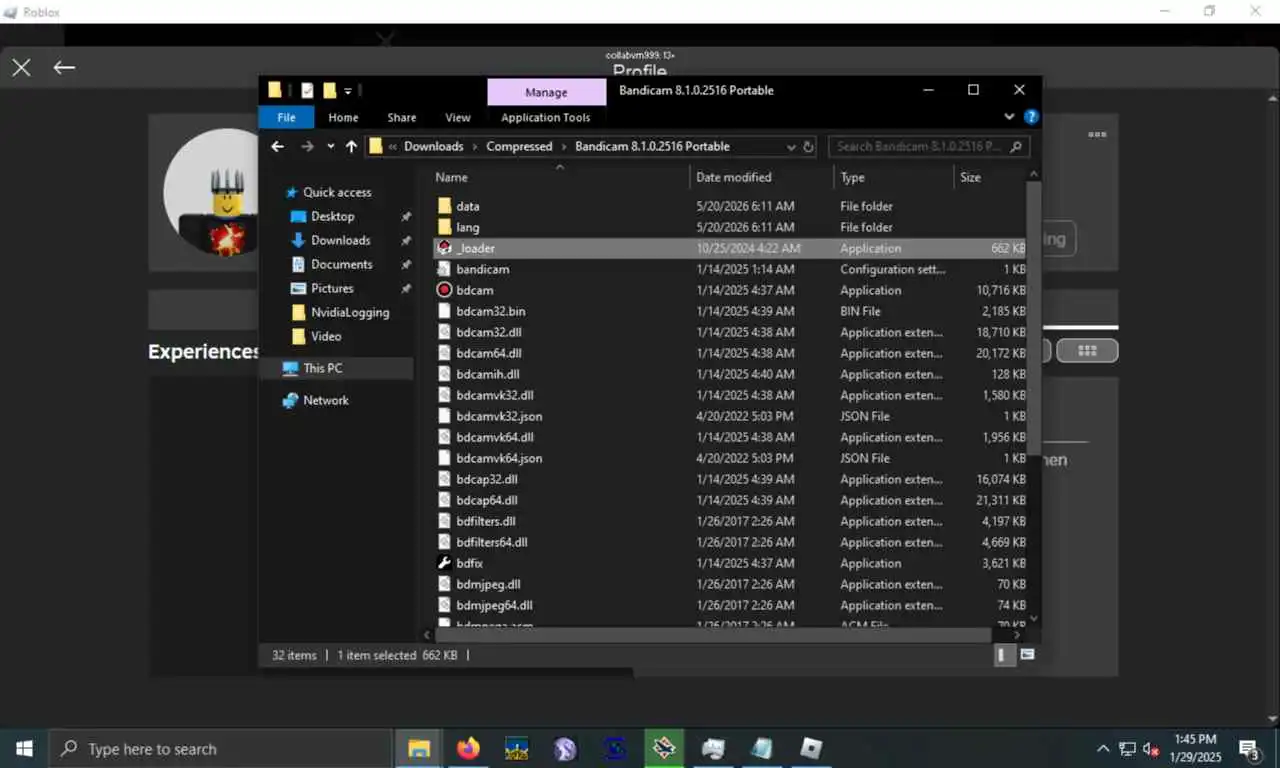
Task: Select the _loader application file
Action: click(730, 248)
